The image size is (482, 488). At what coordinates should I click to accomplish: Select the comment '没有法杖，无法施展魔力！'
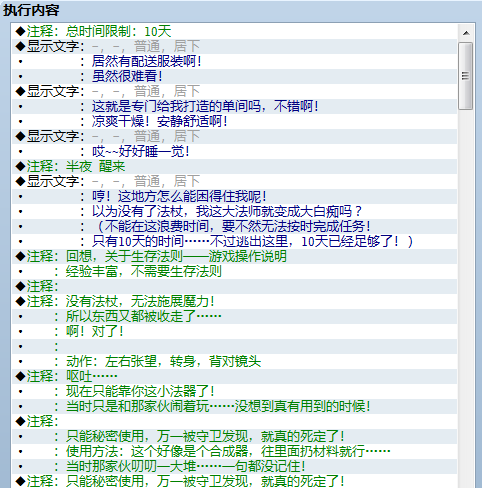[234, 301]
